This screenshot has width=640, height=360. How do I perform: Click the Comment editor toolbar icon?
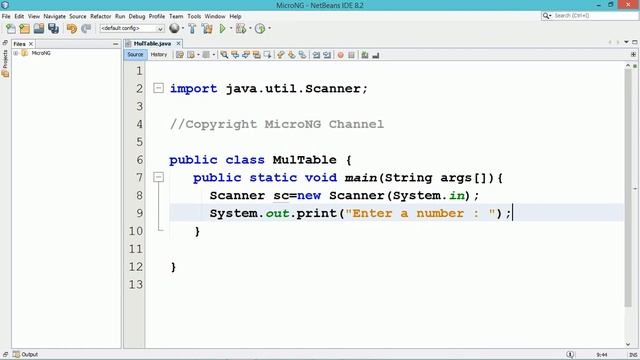365,55
